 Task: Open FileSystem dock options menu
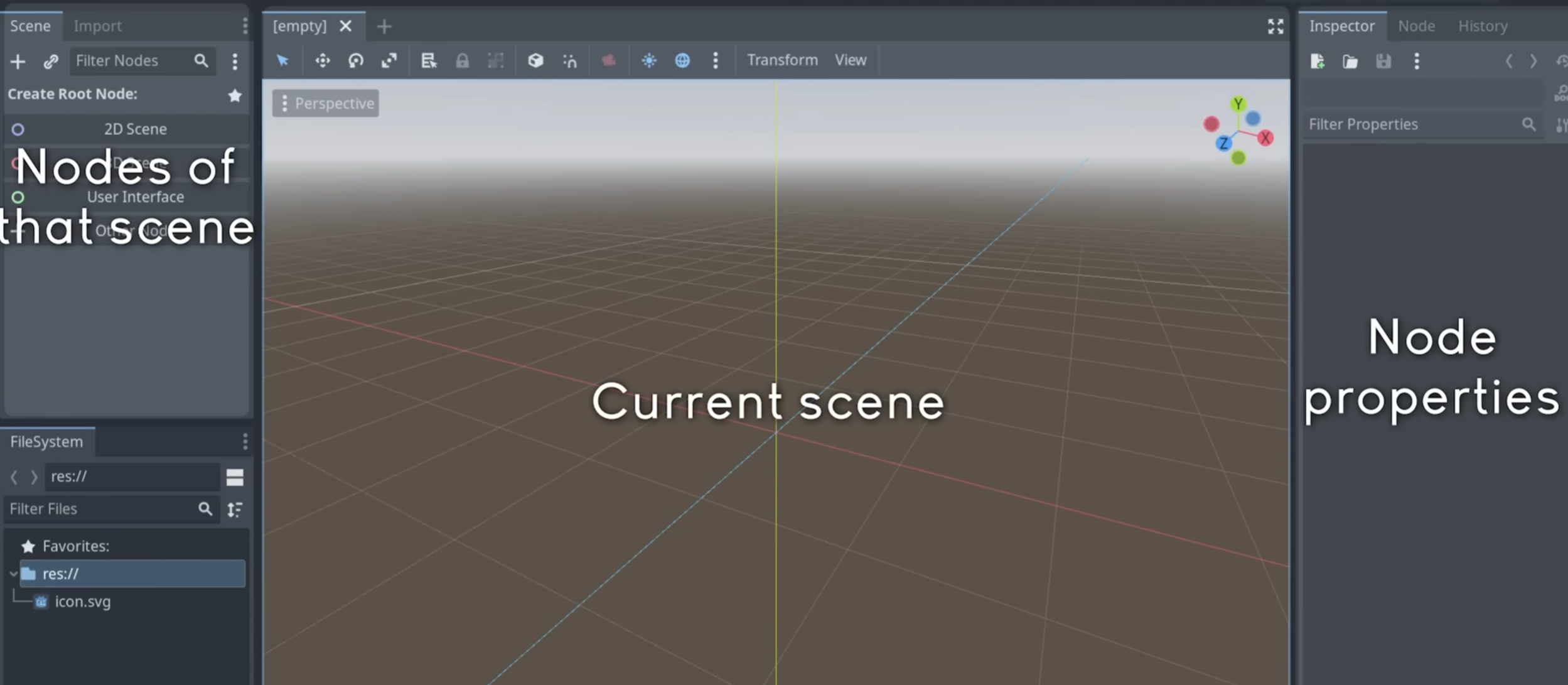[x=245, y=442]
